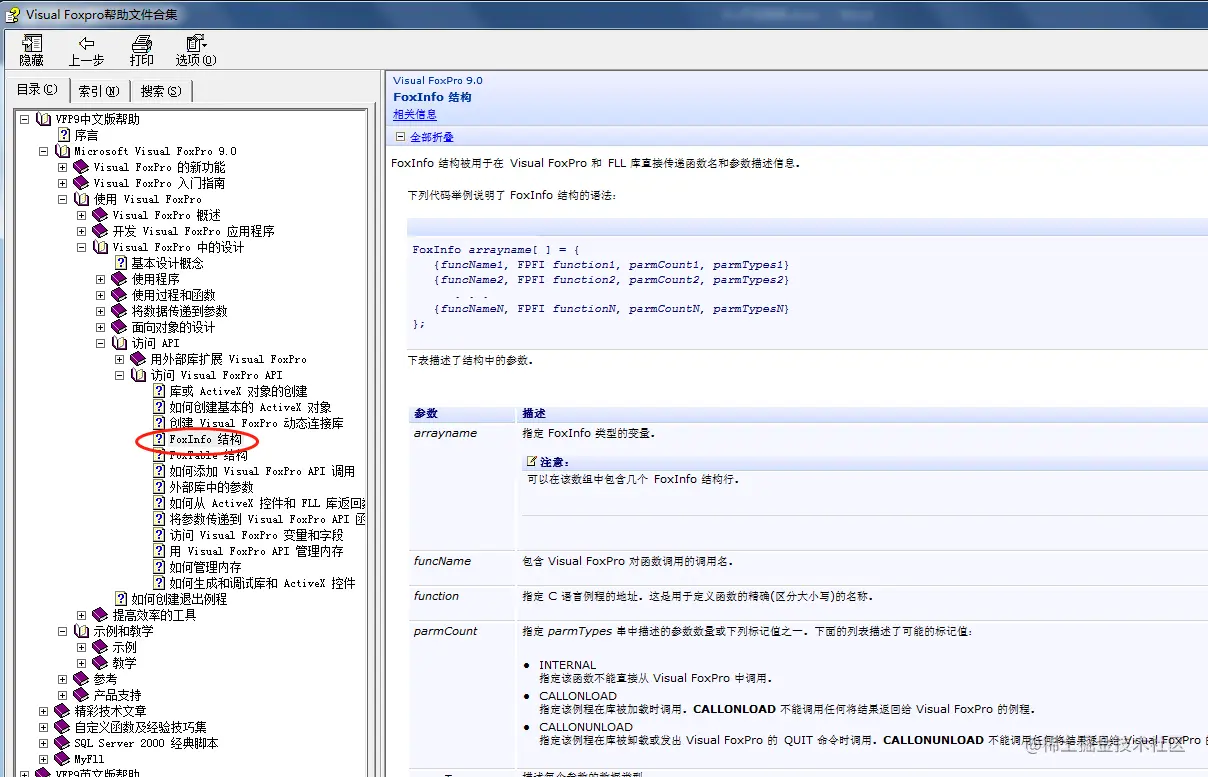Click book icon of Visual FoxPro 入门指南
Screen dimensions: 1208x777
coord(82,183)
